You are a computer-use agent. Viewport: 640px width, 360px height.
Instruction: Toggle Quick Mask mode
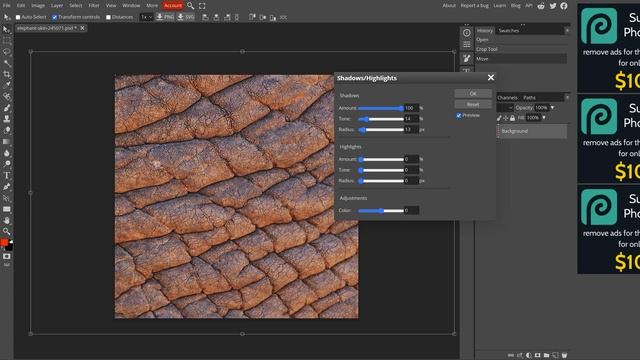pos(7,256)
